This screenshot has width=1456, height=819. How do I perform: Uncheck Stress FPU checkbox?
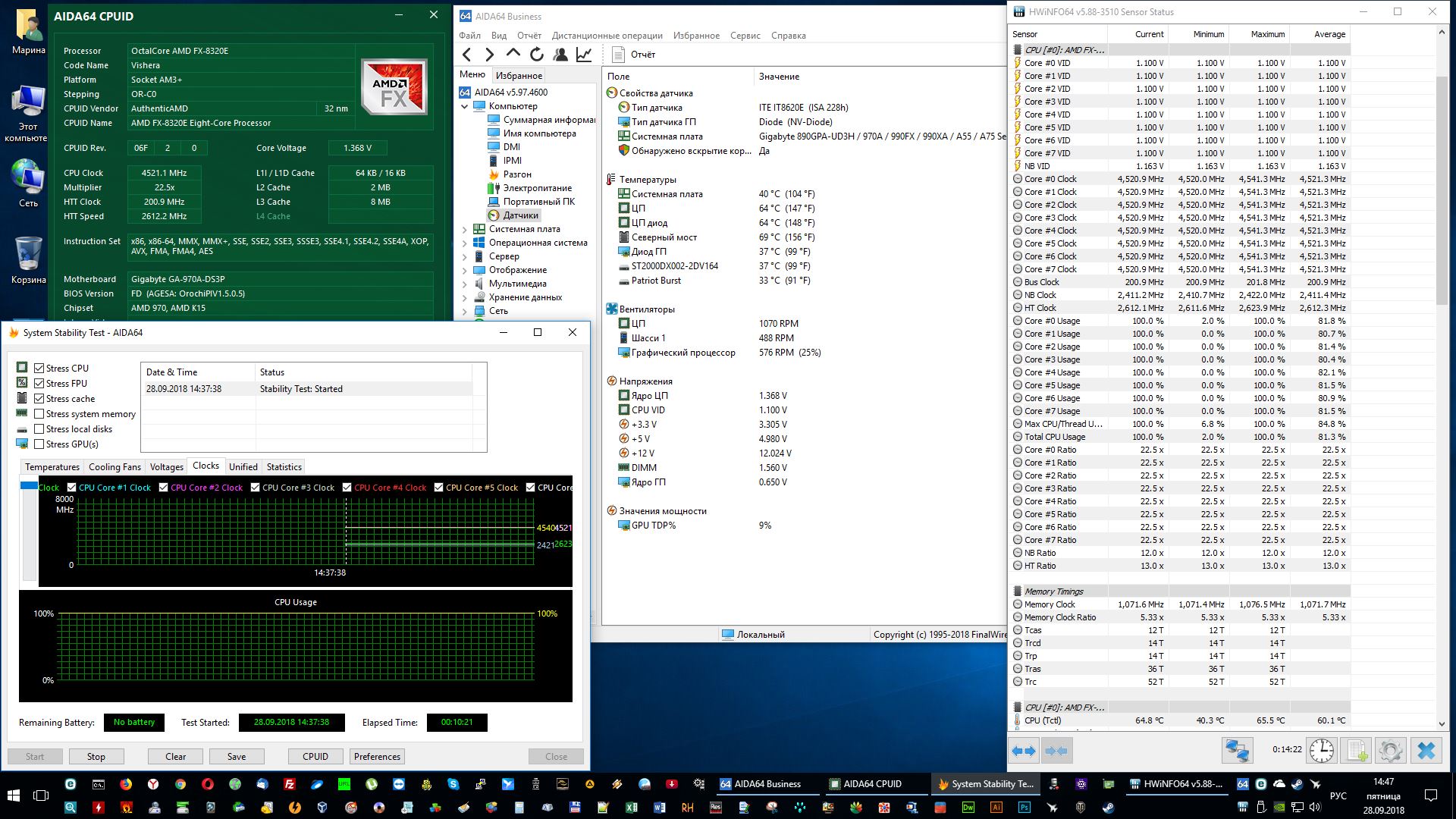39,384
